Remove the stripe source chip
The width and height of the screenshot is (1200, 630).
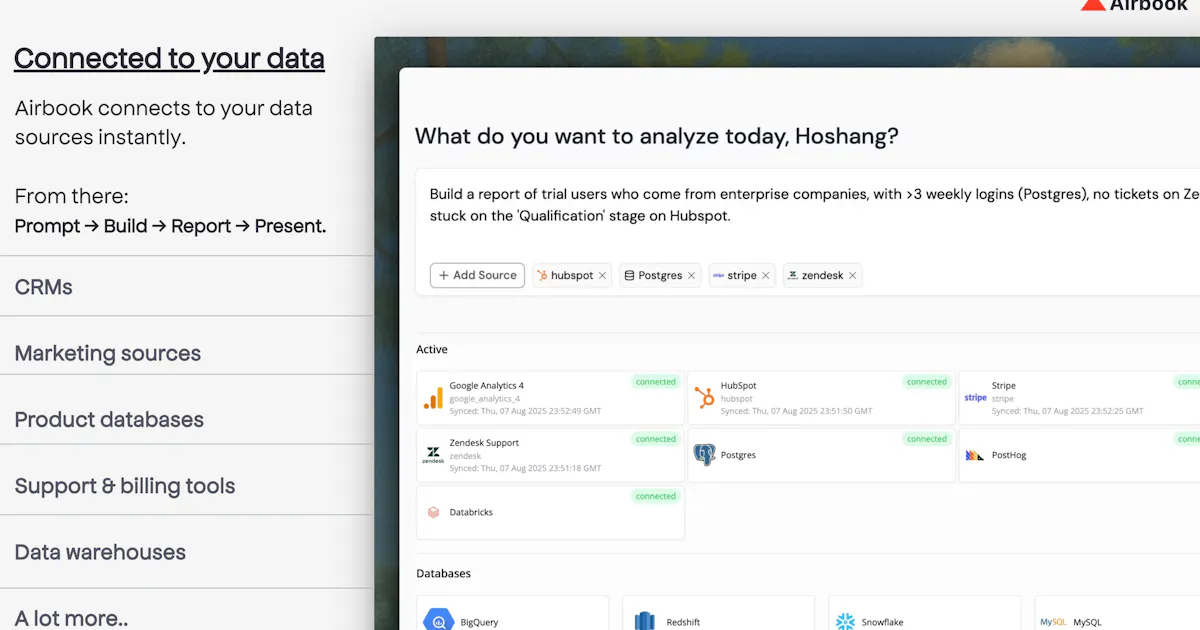766,276
